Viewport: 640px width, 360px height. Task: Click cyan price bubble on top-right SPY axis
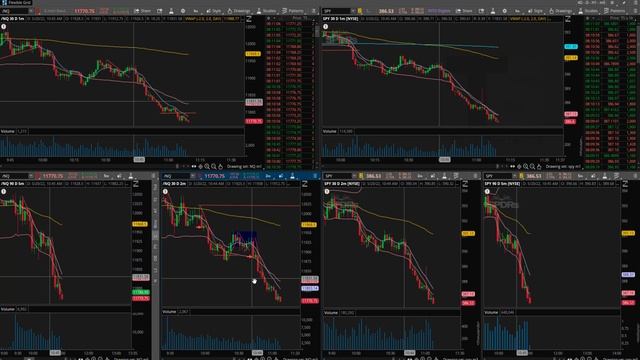point(571,47)
